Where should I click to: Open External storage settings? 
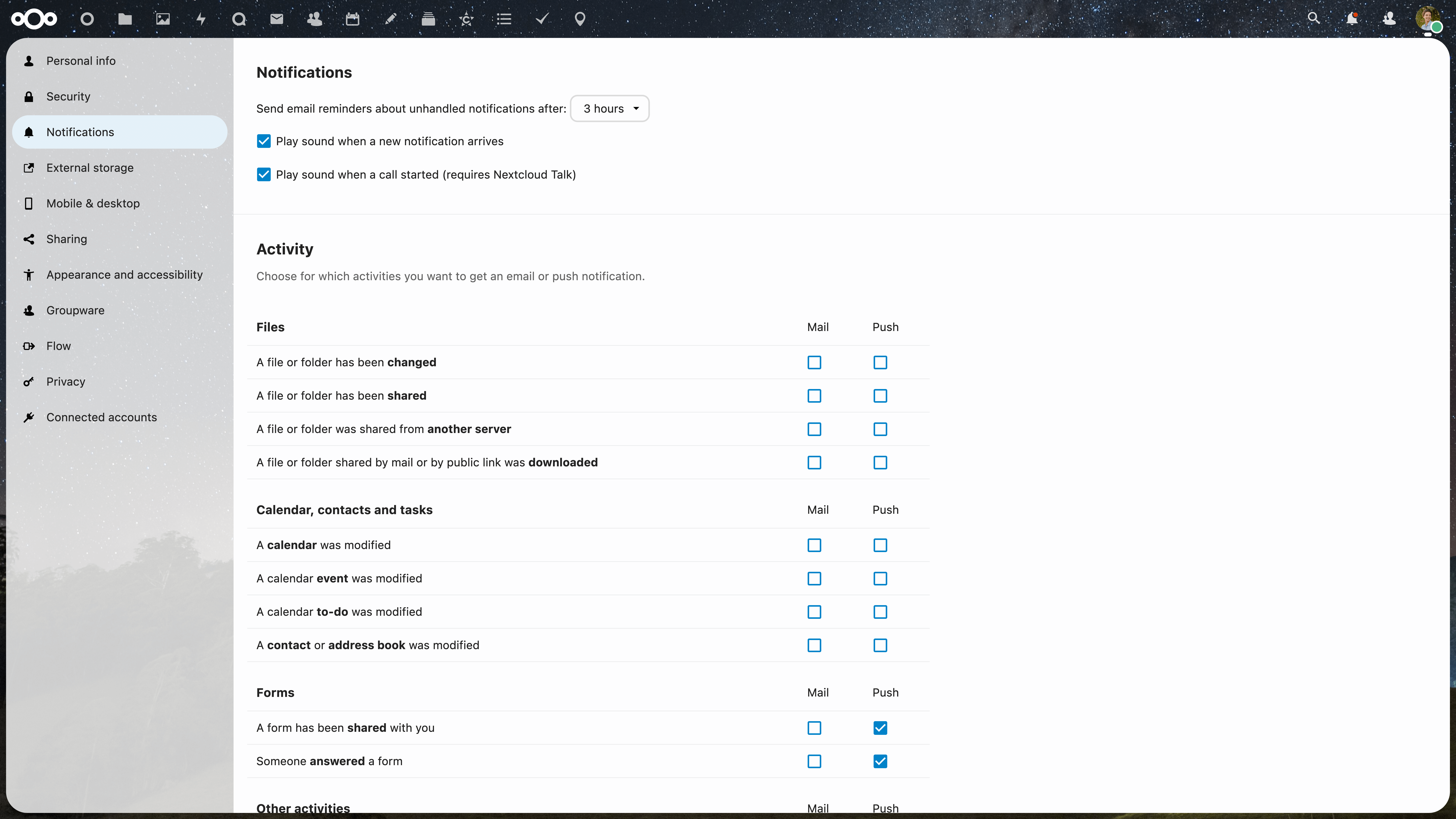120,168
